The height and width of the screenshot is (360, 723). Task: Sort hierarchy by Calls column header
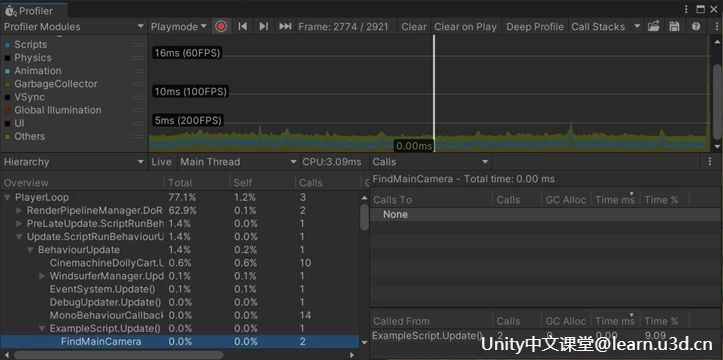pyautogui.click(x=328, y=183)
